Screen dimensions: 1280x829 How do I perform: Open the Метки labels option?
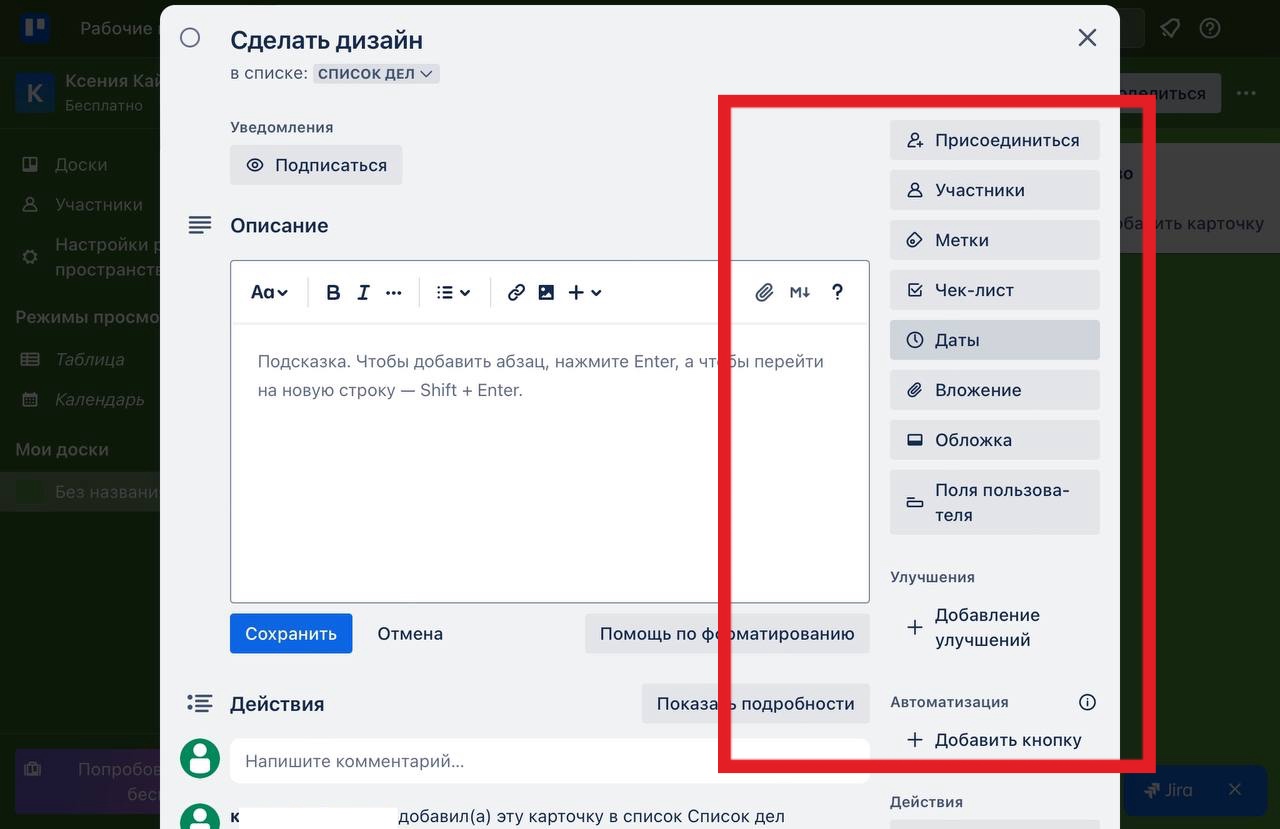point(995,240)
